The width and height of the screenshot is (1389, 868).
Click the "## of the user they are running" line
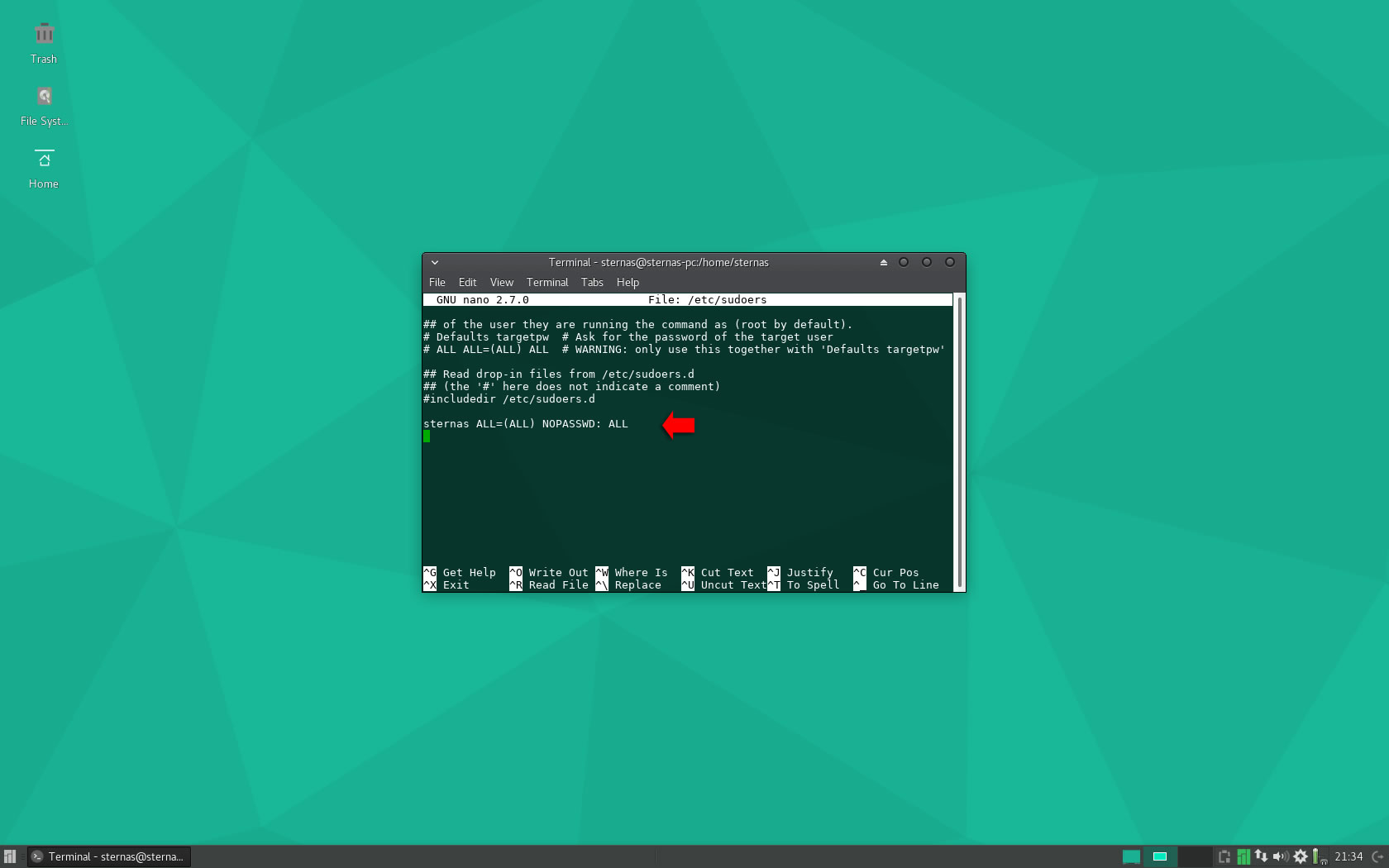[x=638, y=325]
